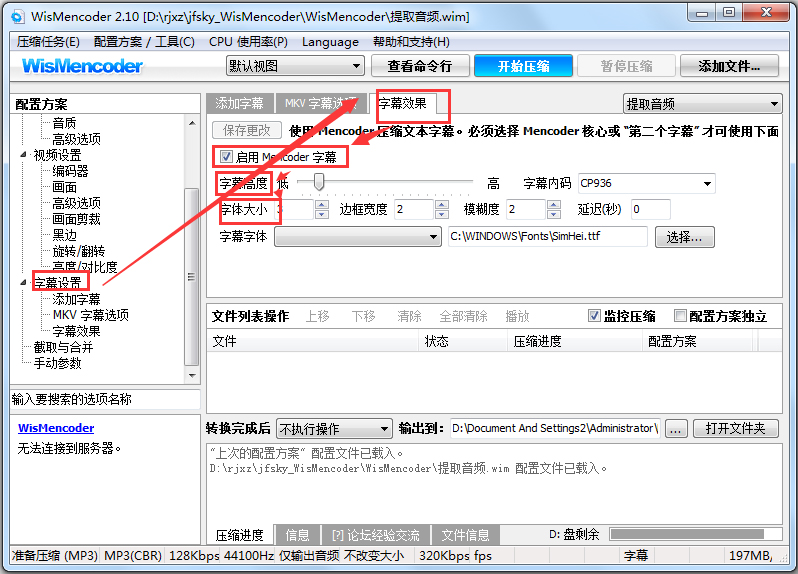The height and width of the screenshot is (574, 798).
Task: Click 全部清除 in file list operations
Action: click(x=464, y=317)
